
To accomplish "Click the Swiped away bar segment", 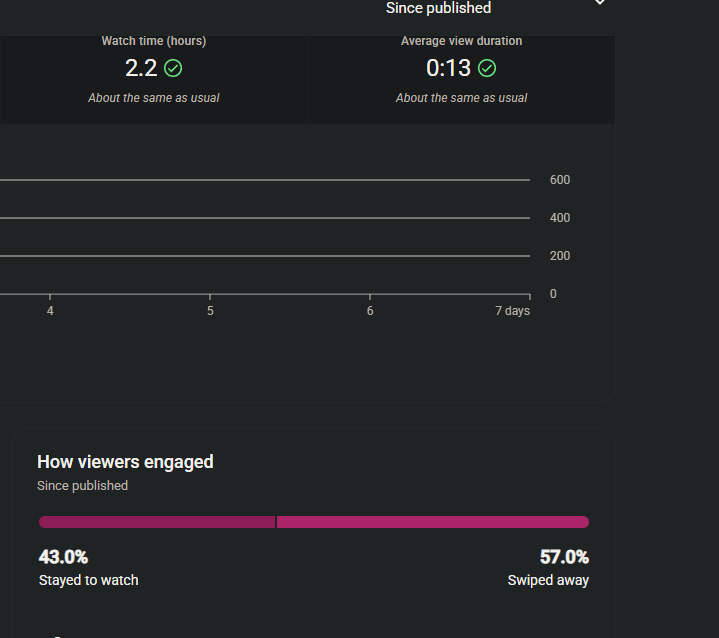I will tap(432, 522).
